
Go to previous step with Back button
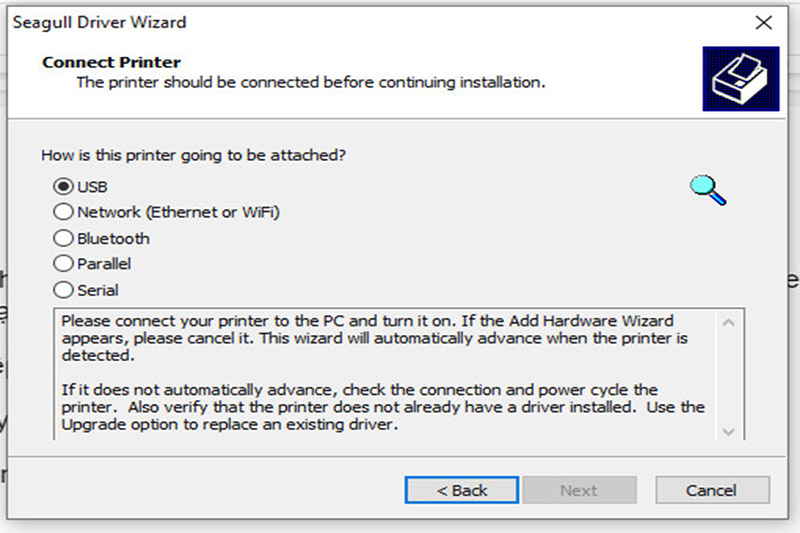tap(462, 490)
